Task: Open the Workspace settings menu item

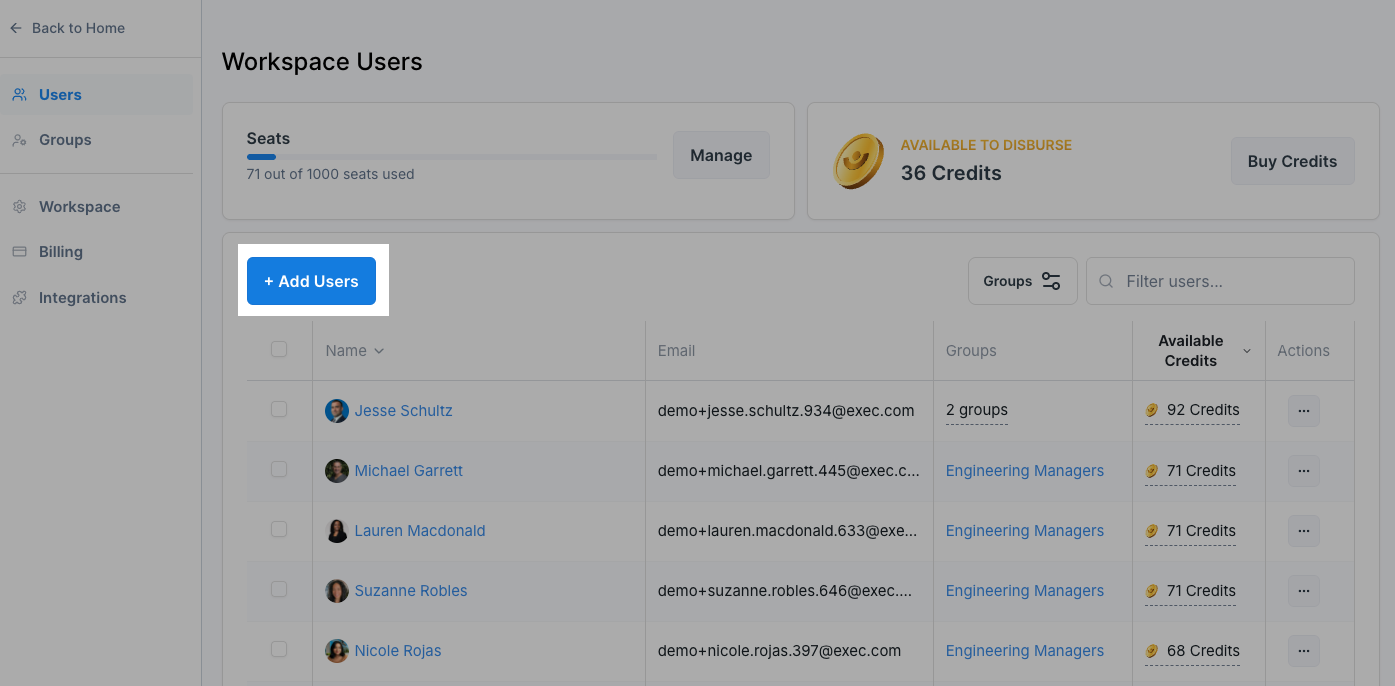Action: 97,207
